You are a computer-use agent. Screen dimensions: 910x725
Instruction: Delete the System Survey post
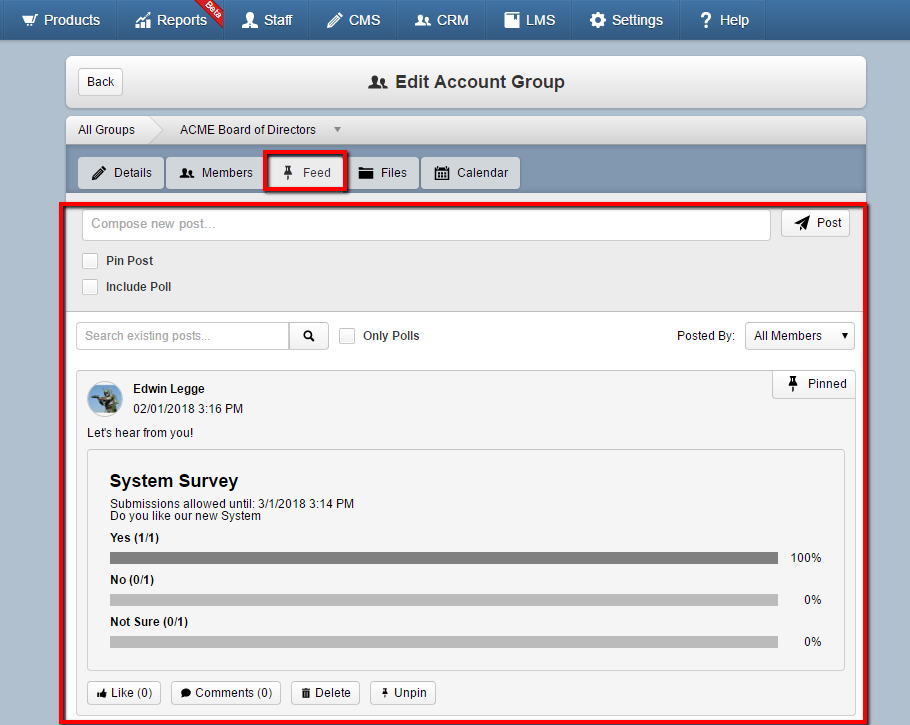(326, 693)
